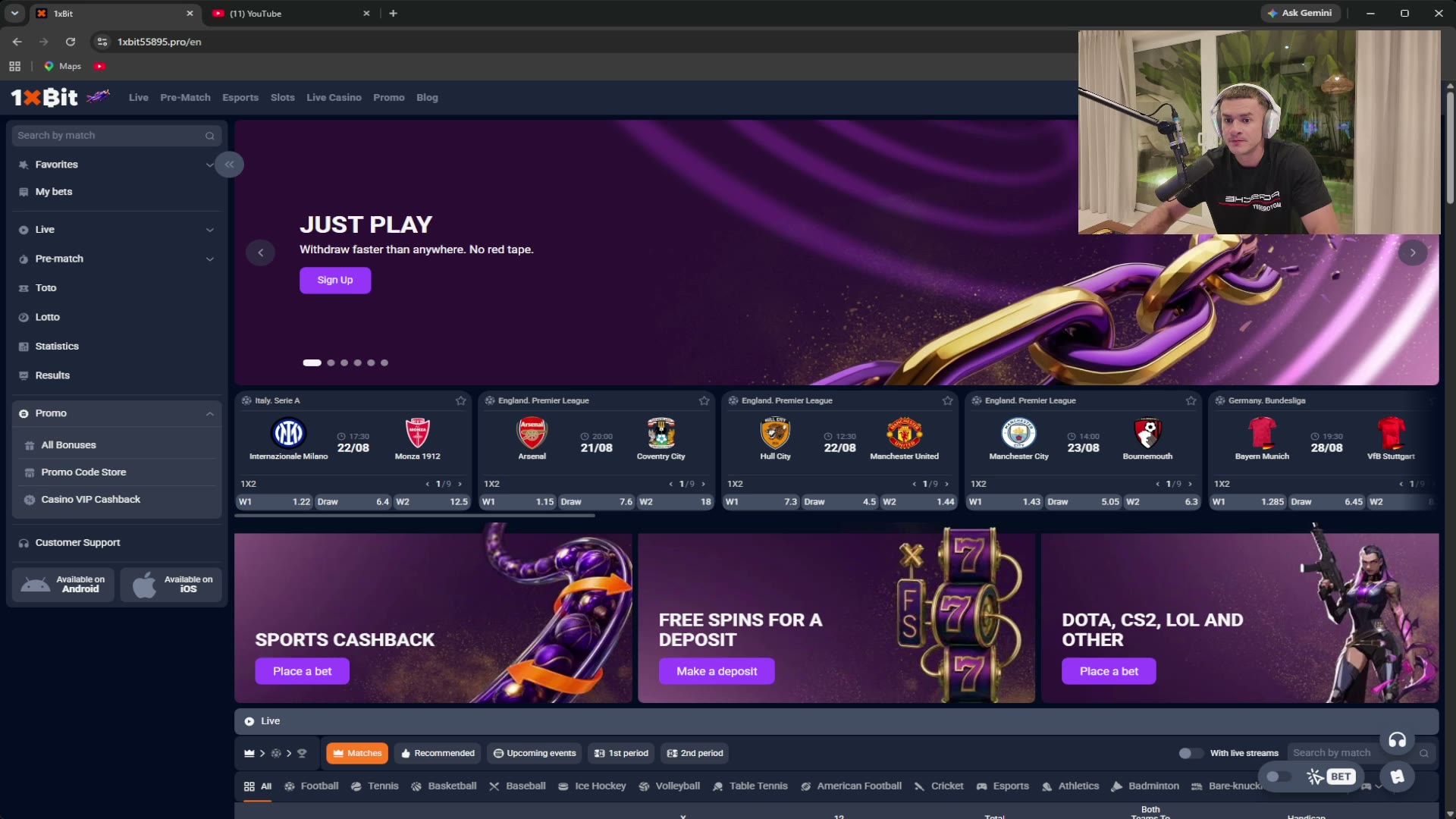Favorite the Manchester City vs Bournemouth match
This screenshot has height=819, width=1456.
(x=1191, y=400)
